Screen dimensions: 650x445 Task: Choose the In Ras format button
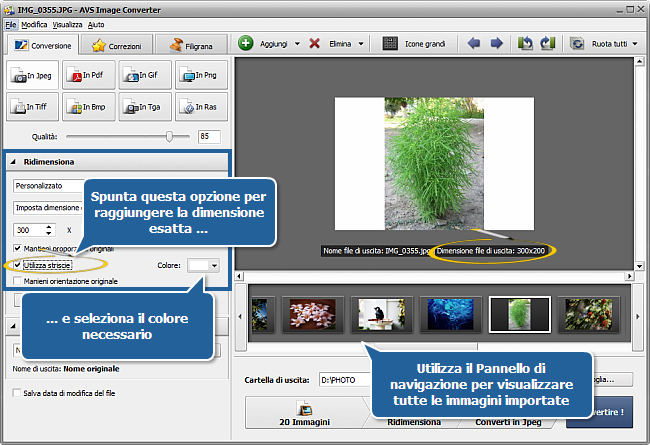tap(200, 106)
